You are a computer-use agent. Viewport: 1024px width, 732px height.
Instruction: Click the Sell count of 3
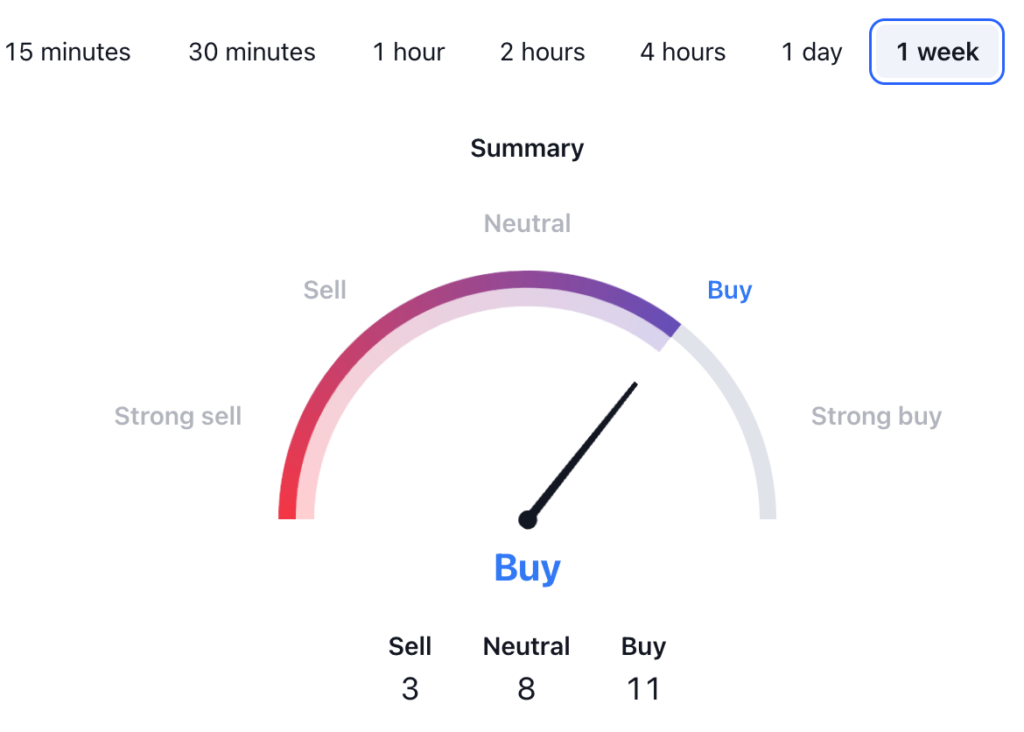410,689
